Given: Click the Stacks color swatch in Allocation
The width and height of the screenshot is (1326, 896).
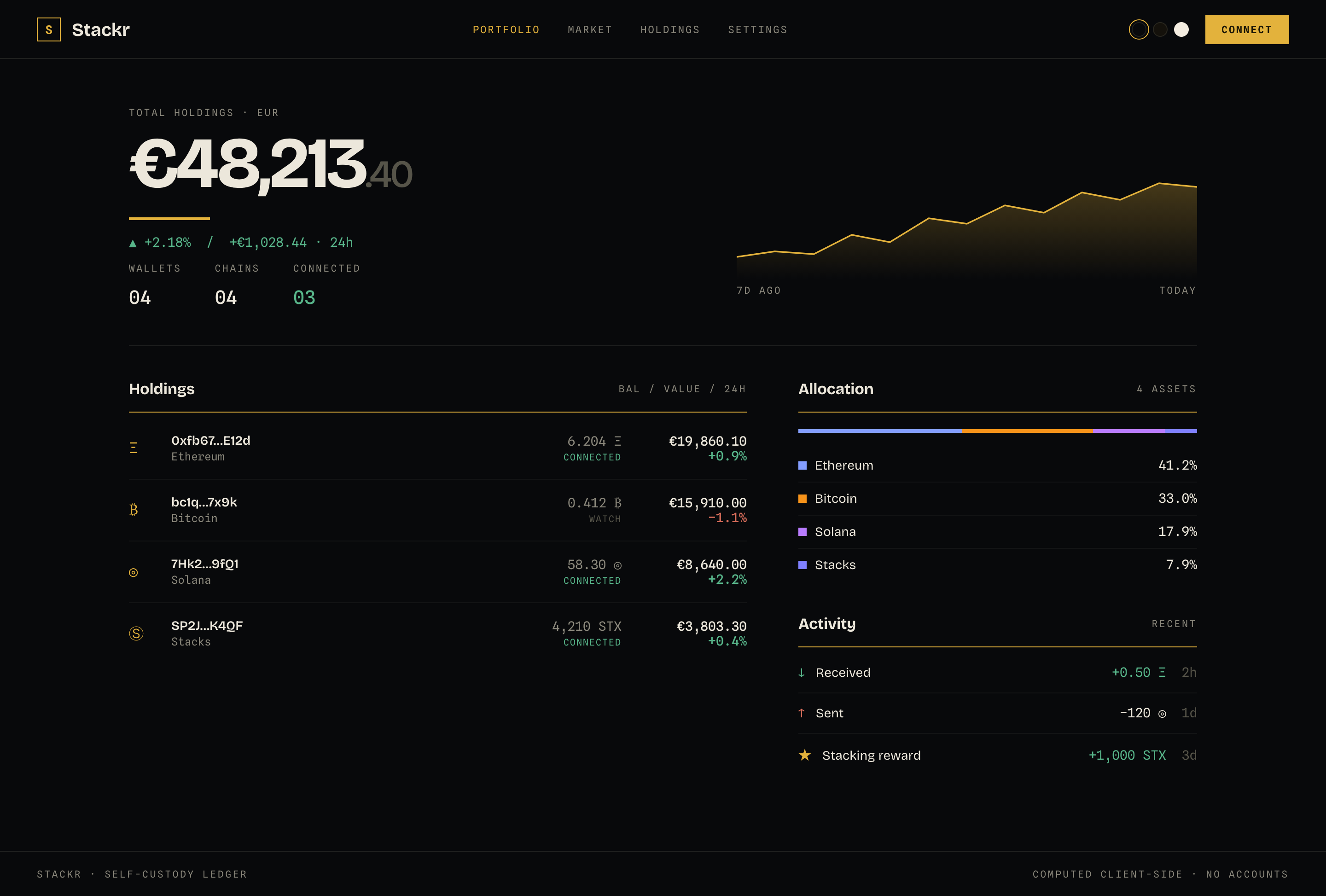Looking at the screenshot, I should pyautogui.click(x=802, y=565).
